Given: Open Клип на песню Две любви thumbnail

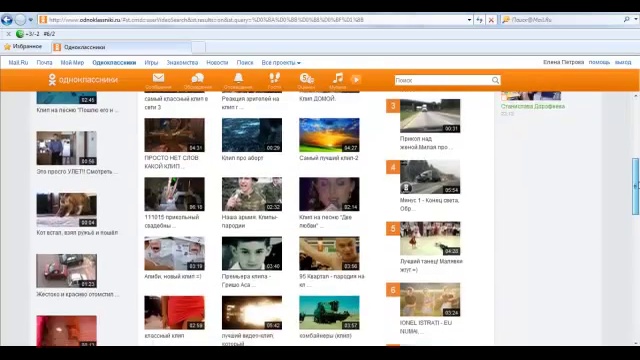Looking at the screenshot, I should [x=329, y=194].
